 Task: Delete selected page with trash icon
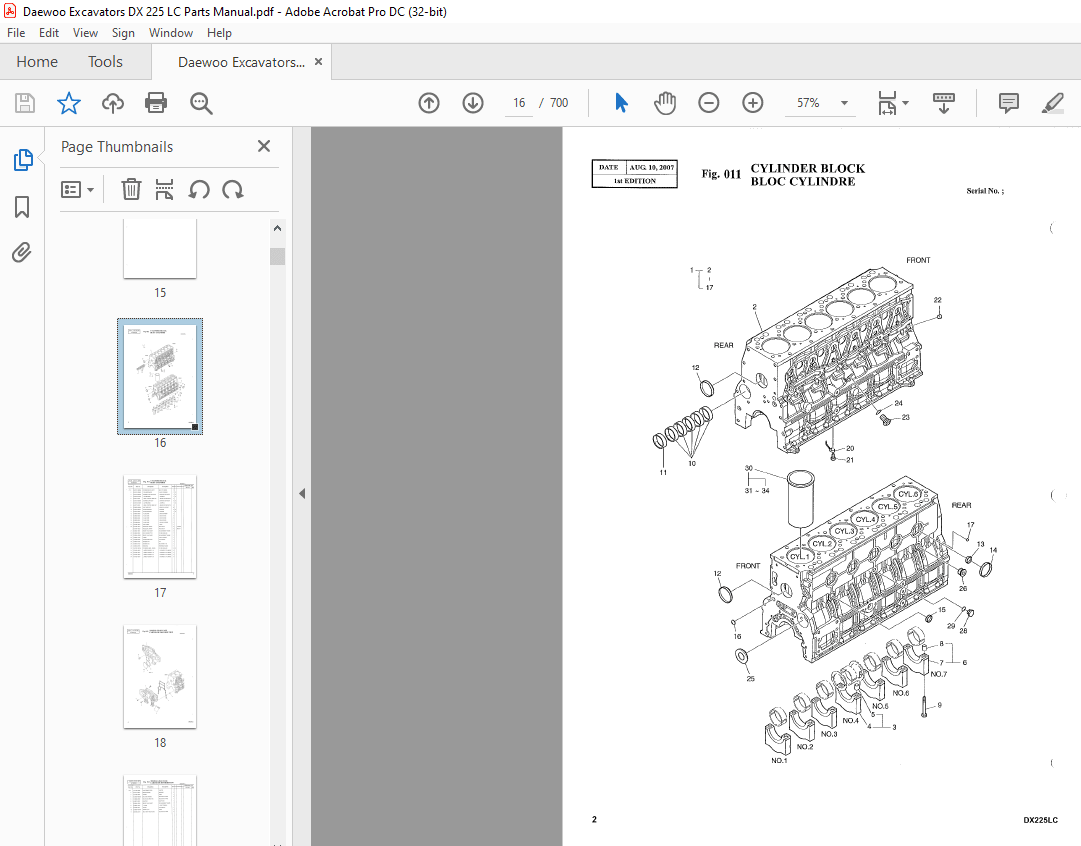point(131,190)
